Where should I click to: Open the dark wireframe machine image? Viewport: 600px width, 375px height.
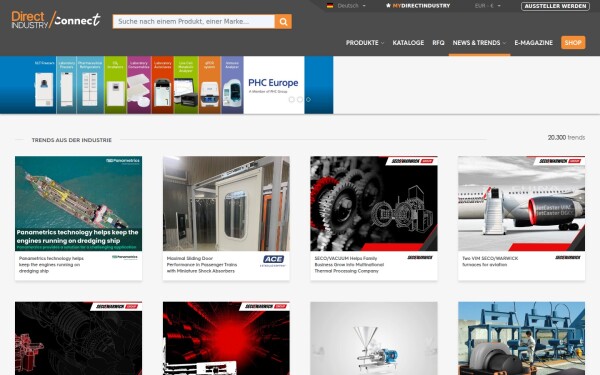[78, 338]
